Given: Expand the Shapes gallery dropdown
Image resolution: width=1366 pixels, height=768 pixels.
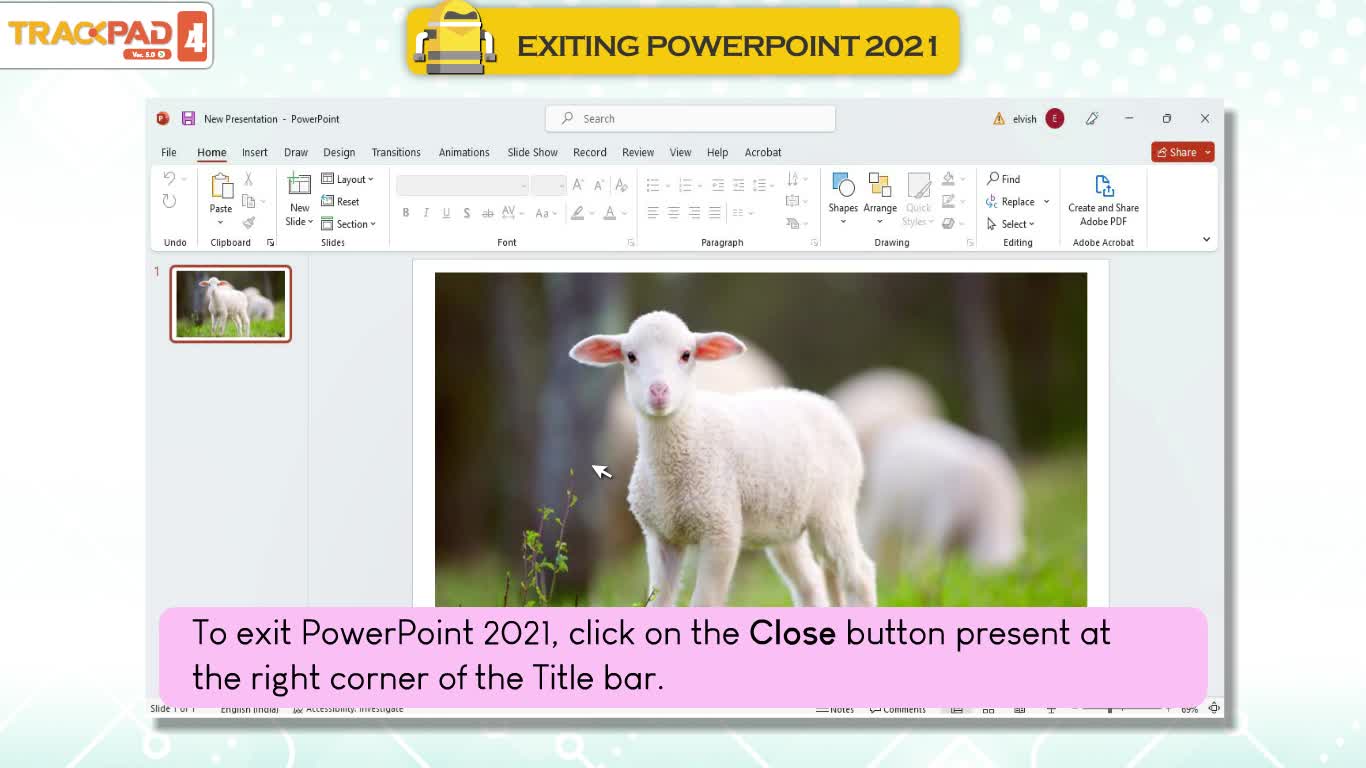Looking at the screenshot, I should pyautogui.click(x=843, y=221).
